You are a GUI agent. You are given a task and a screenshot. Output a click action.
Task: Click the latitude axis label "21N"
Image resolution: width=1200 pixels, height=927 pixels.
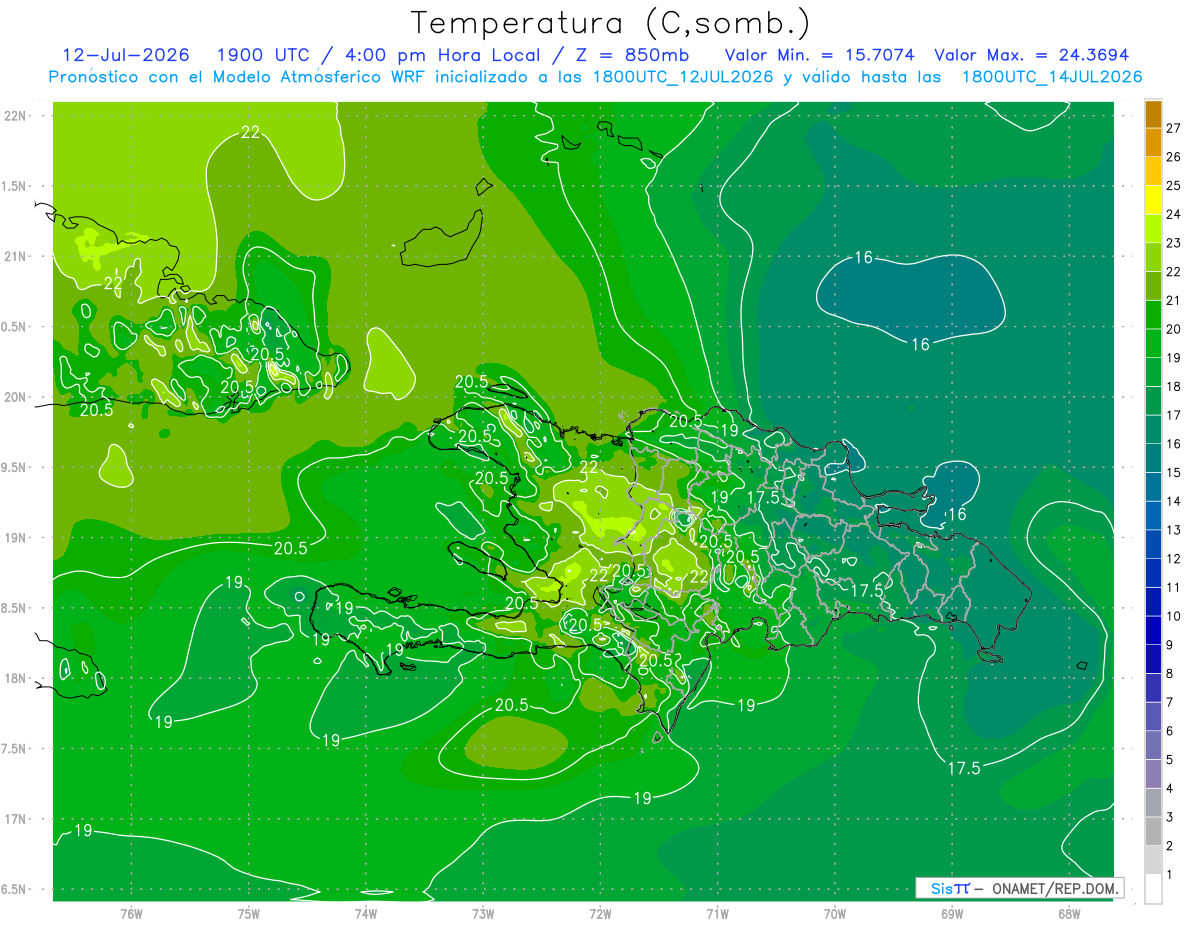pos(17,256)
